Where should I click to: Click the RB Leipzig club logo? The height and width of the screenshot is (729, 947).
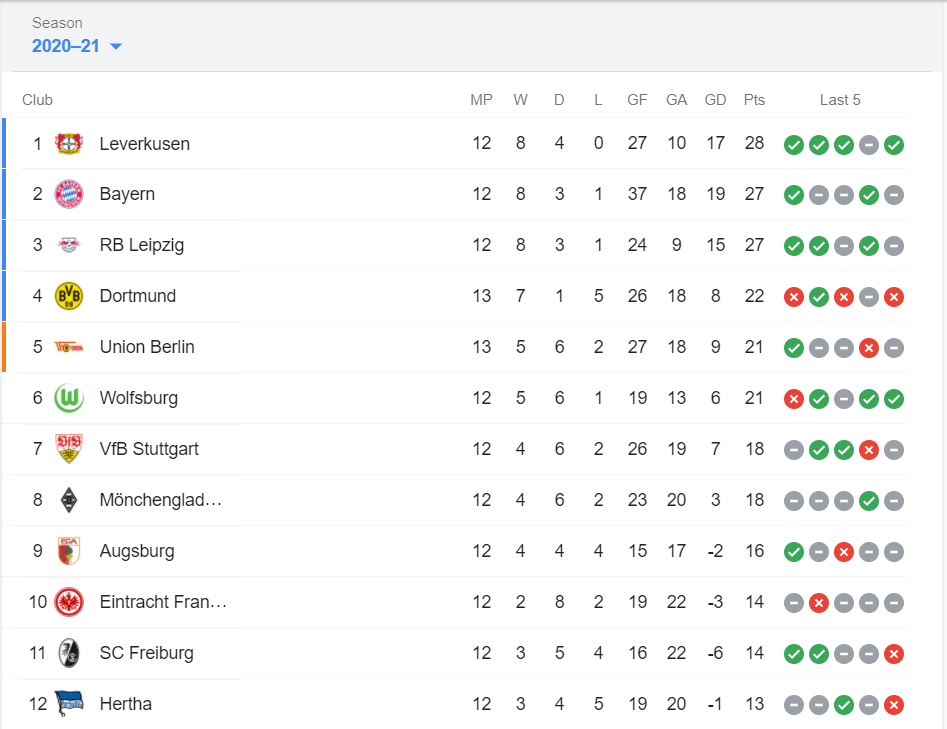[x=69, y=245]
